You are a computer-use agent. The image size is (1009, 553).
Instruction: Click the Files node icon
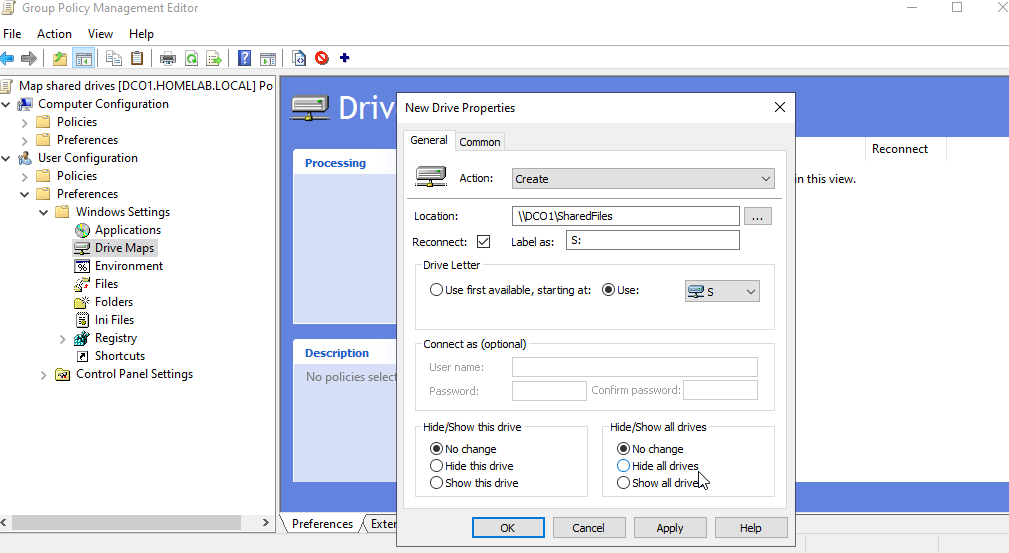pos(82,284)
